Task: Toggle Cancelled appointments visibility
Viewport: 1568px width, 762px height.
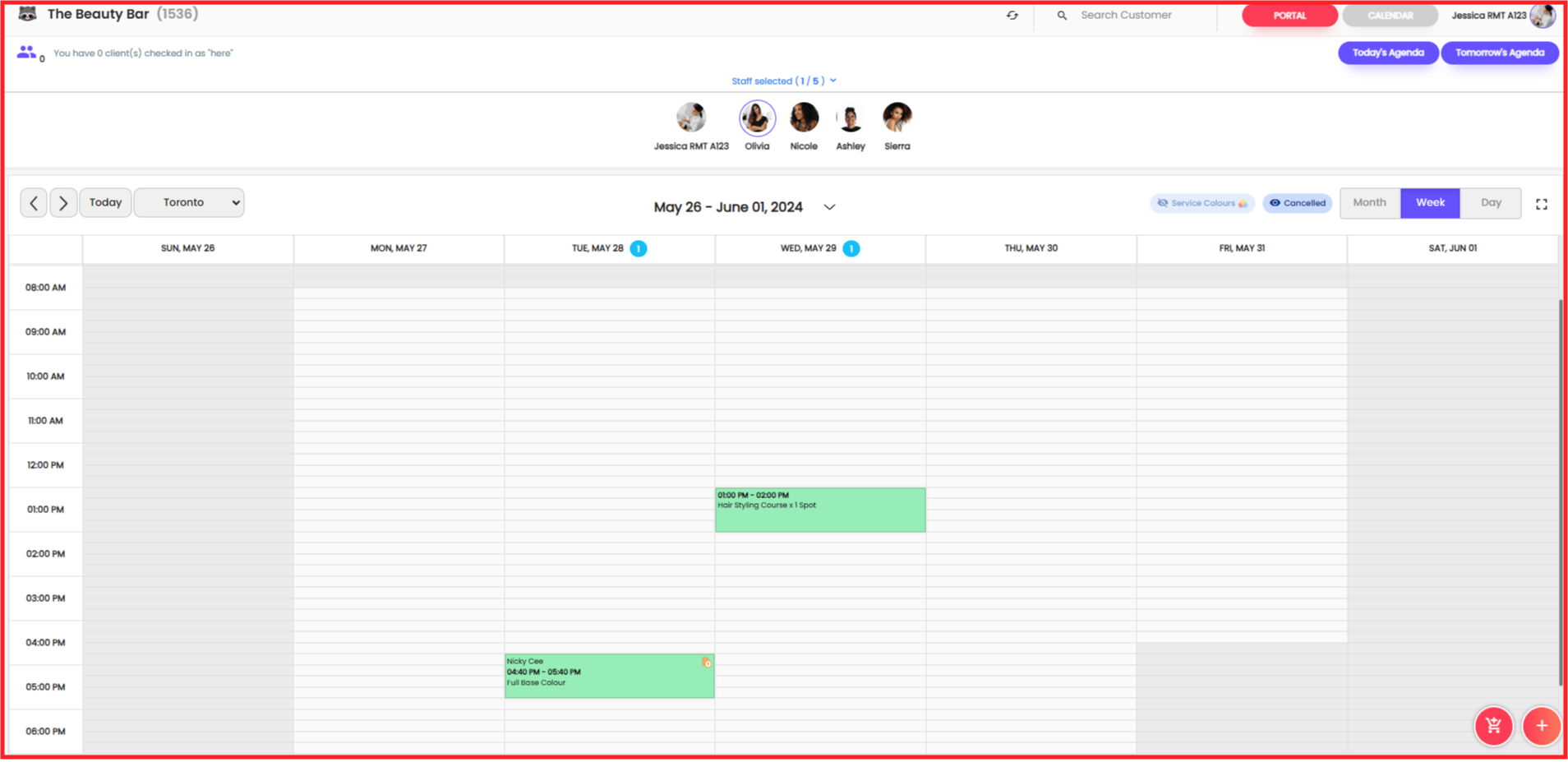Action: (x=1298, y=203)
